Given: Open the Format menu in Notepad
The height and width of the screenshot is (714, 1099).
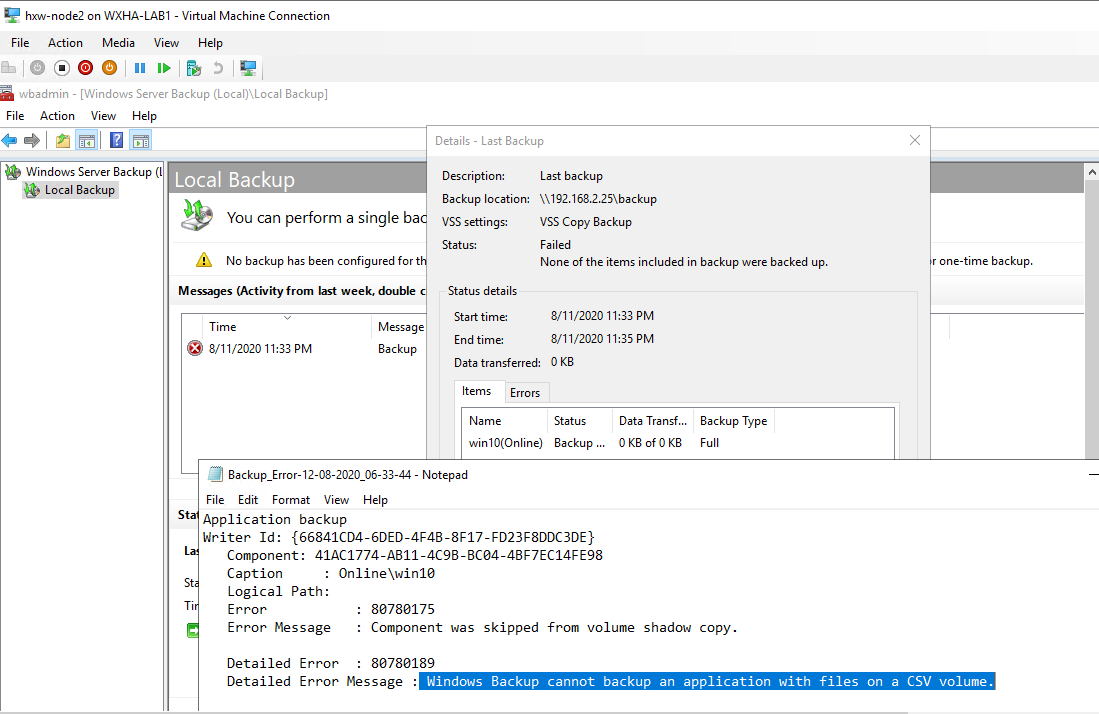Looking at the screenshot, I should pos(290,499).
